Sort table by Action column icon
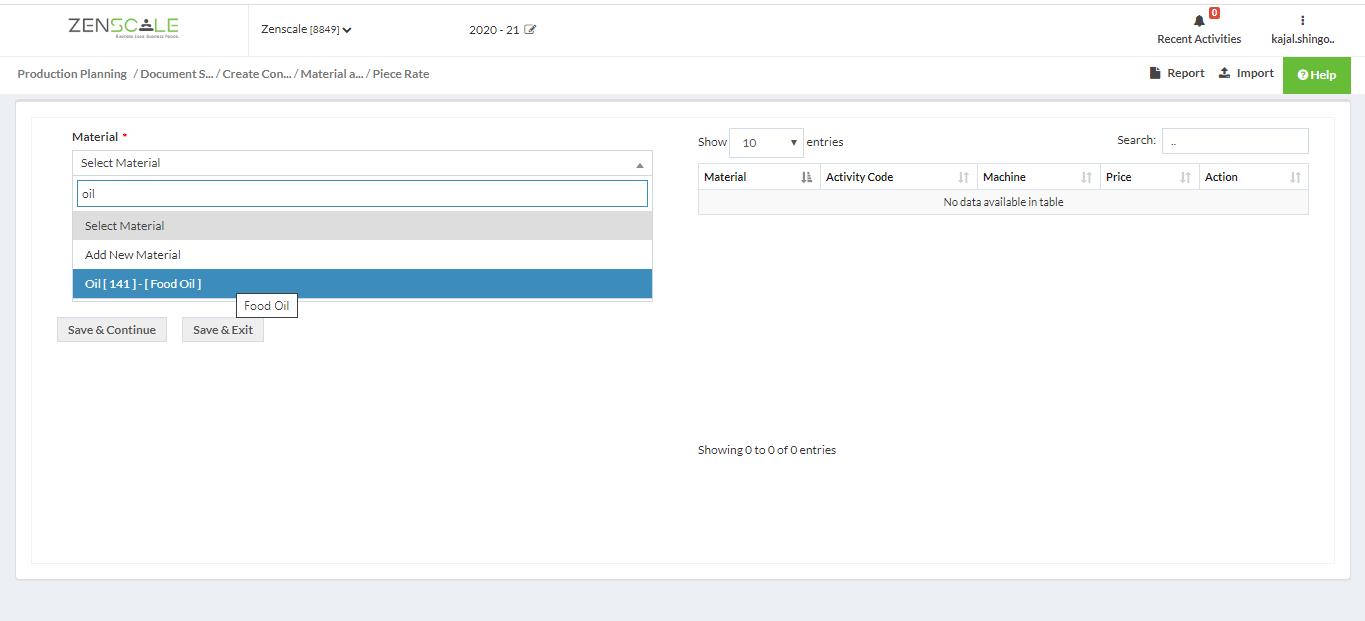The image size is (1365, 621). click(1296, 177)
